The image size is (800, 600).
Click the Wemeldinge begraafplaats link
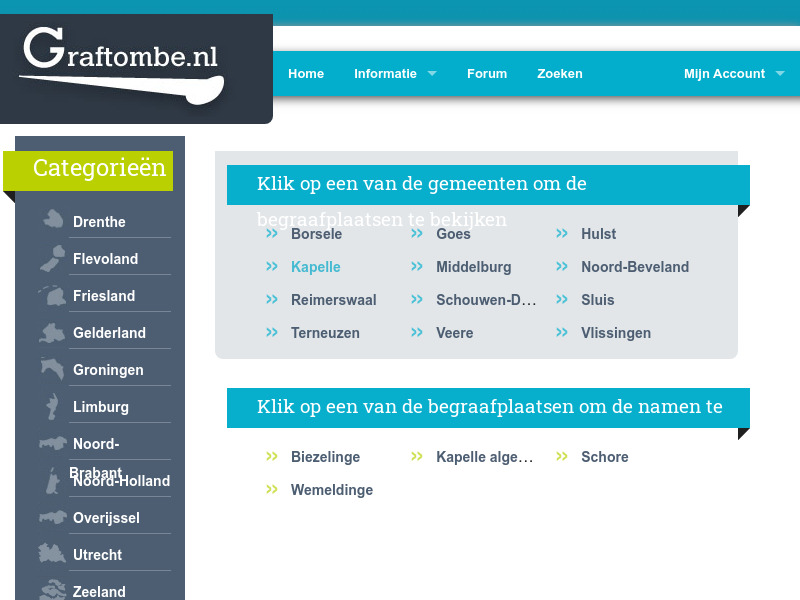click(x=331, y=490)
